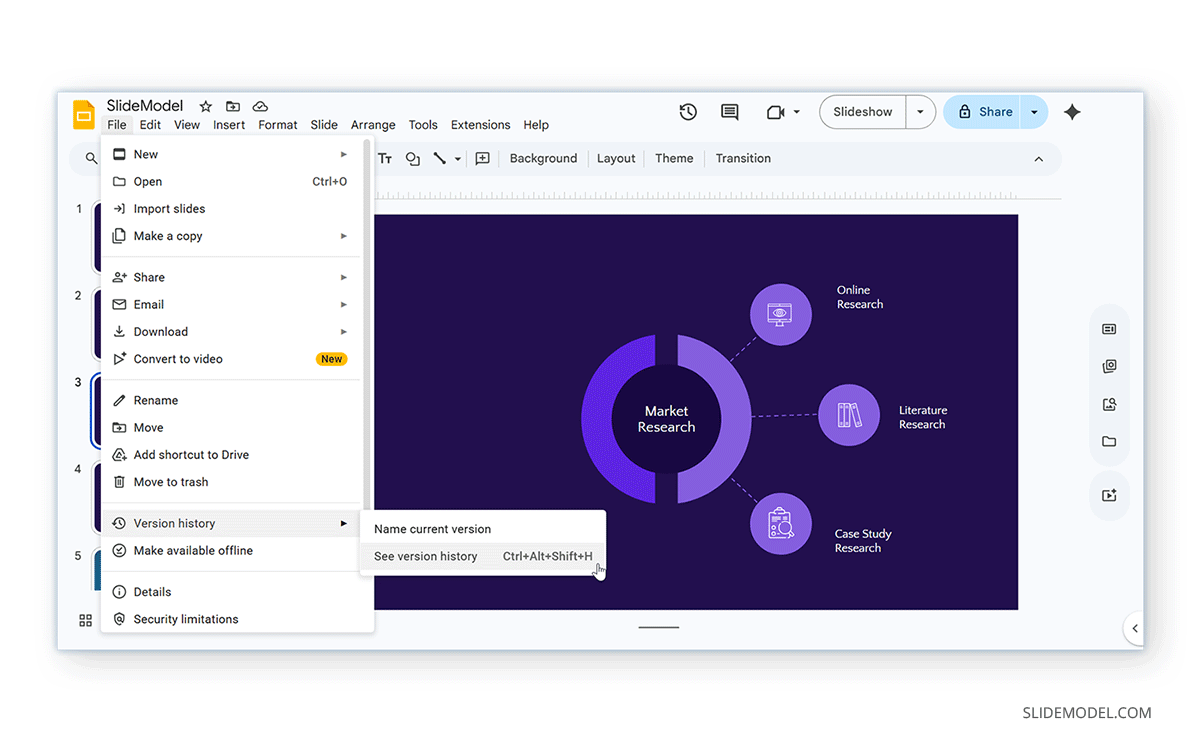Choose Name current version
Image resolution: width=1200 pixels, height=743 pixels.
point(483,529)
